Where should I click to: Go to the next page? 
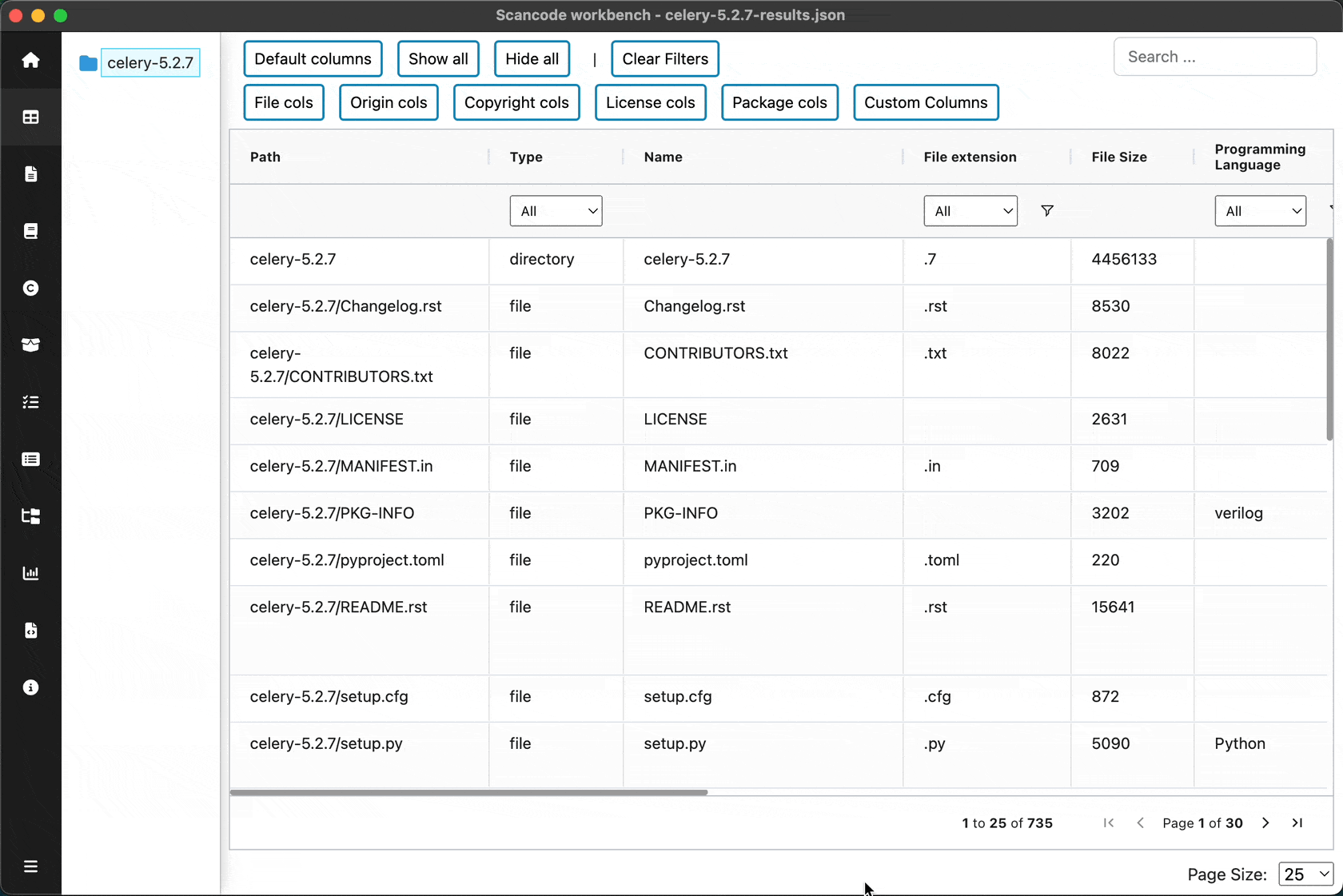tap(1265, 823)
